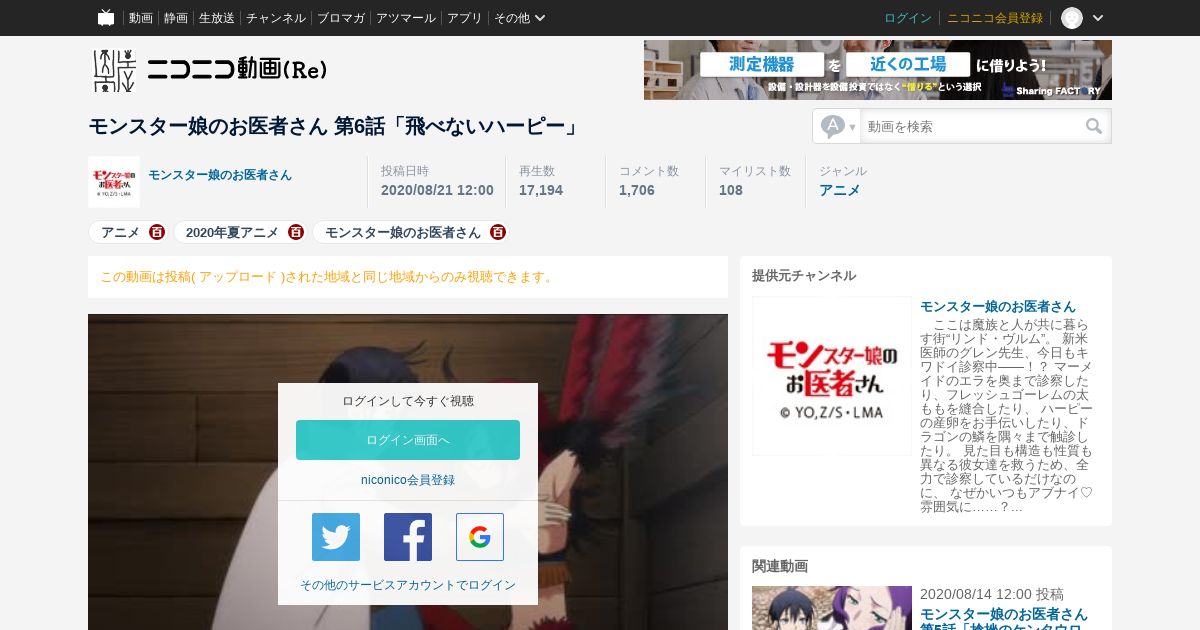Open the provider channel title link モンスター娘のお医者さん
The width and height of the screenshot is (1200, 630).
point(998,306)
